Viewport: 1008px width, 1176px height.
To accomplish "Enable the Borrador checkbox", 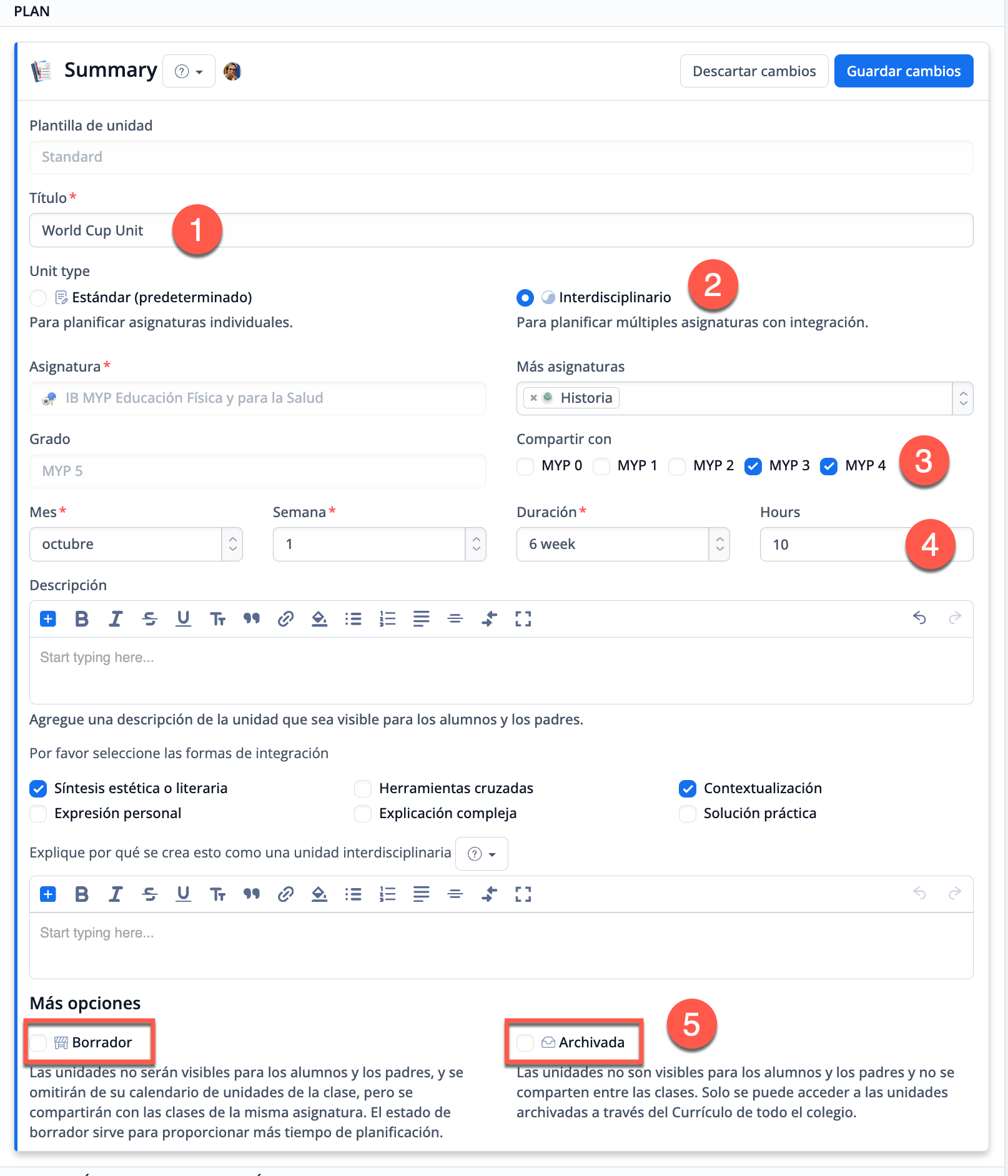I will [39, 1042].
